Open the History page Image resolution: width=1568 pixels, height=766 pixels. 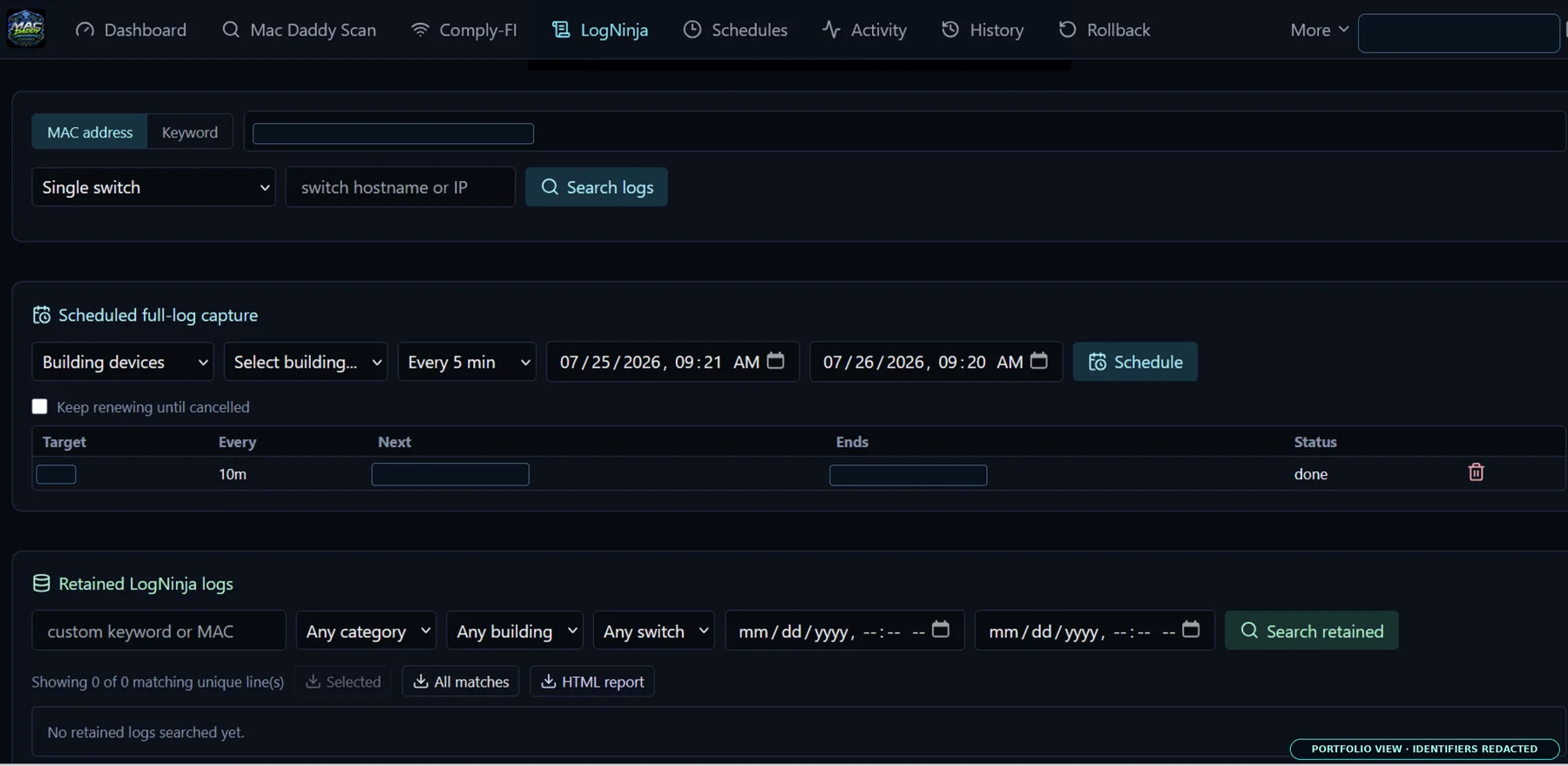983,30
